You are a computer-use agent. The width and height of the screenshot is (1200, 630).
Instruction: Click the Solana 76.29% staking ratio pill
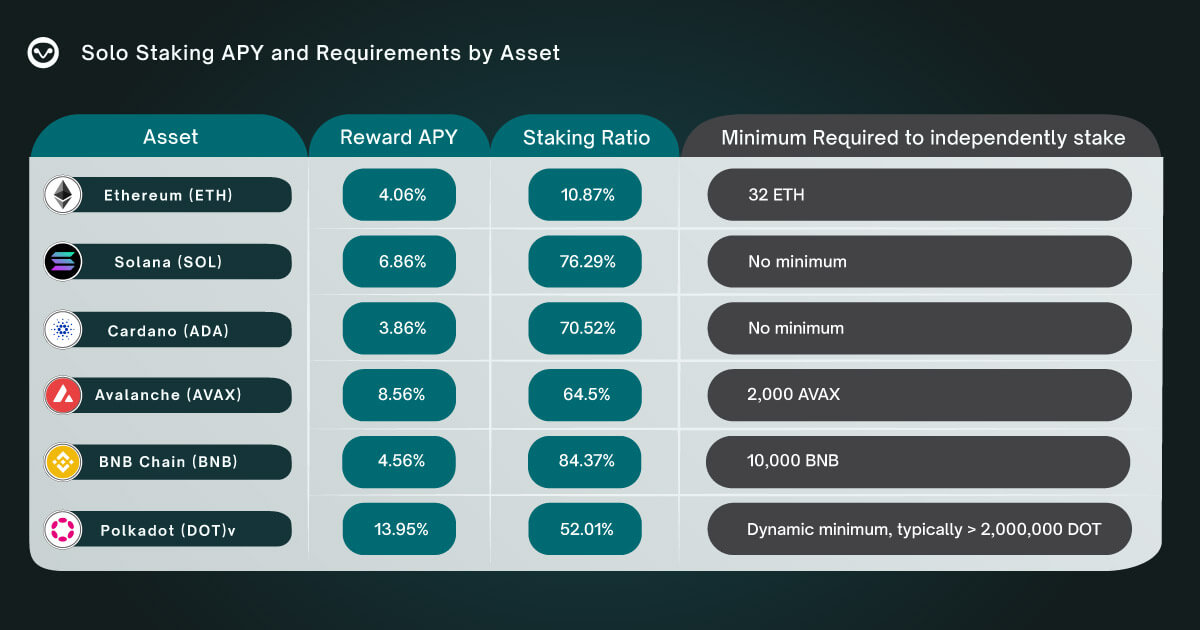point(587,262)
